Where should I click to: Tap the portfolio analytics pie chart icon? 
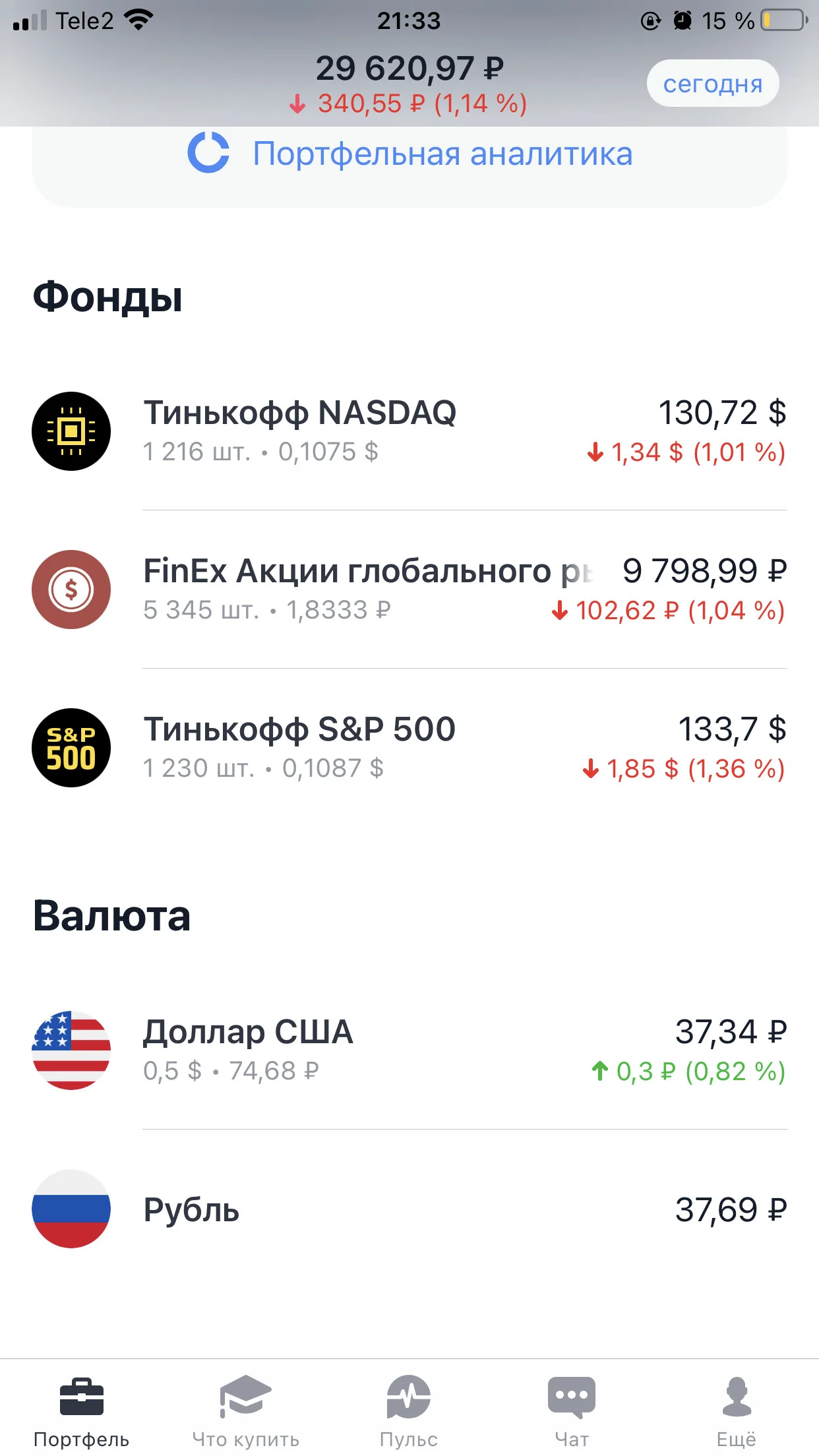pyautogui.click(x=208, y=153)
